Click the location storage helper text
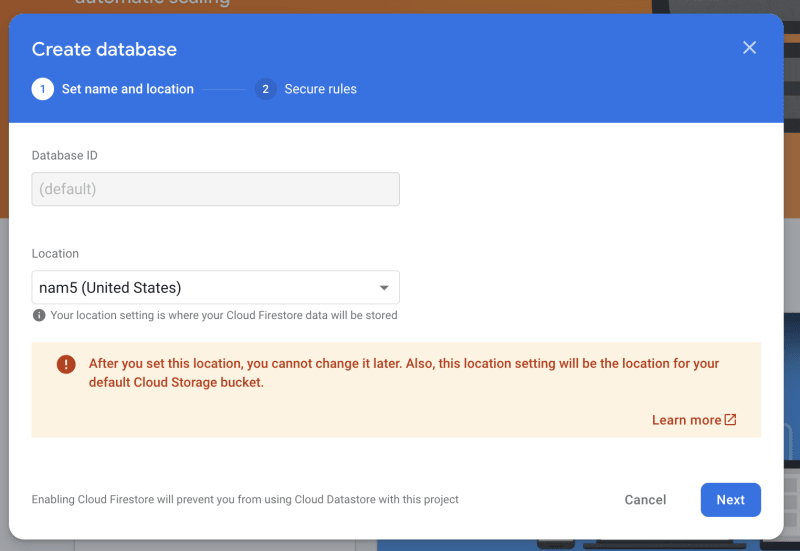 click(223, 315)
